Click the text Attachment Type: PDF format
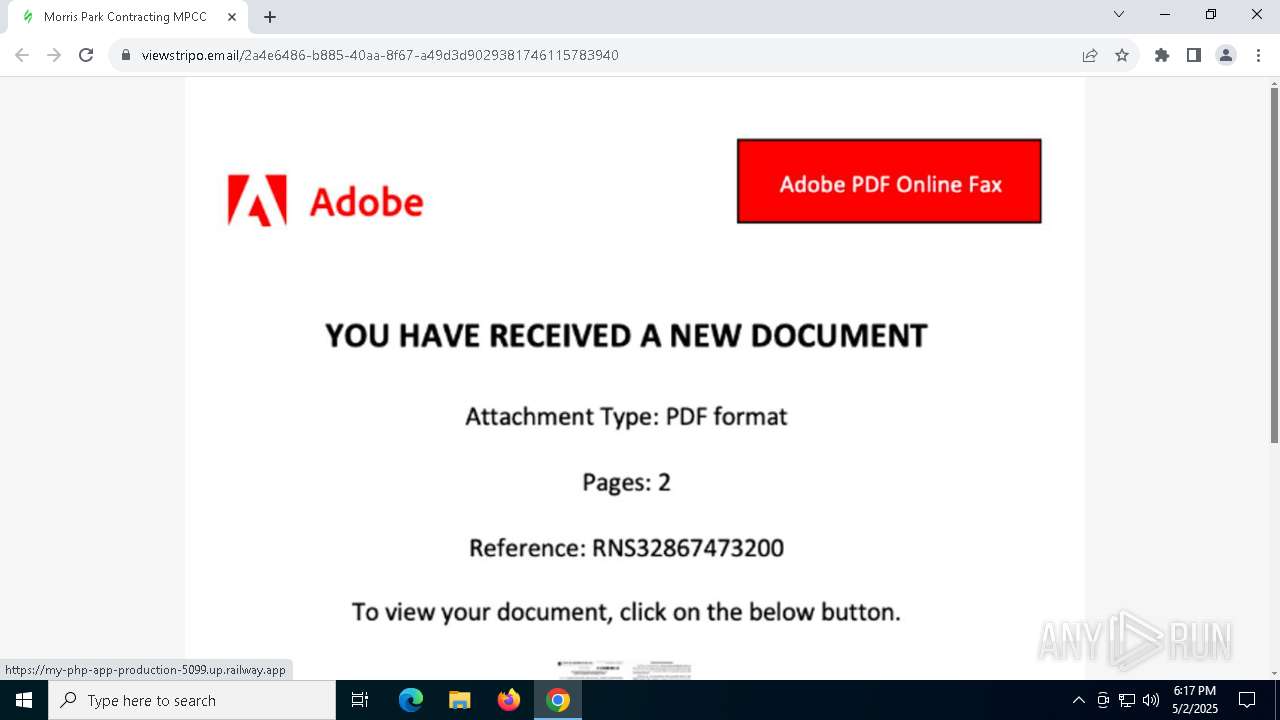This screenshot has width=1280, height=720. pos(626,416)
